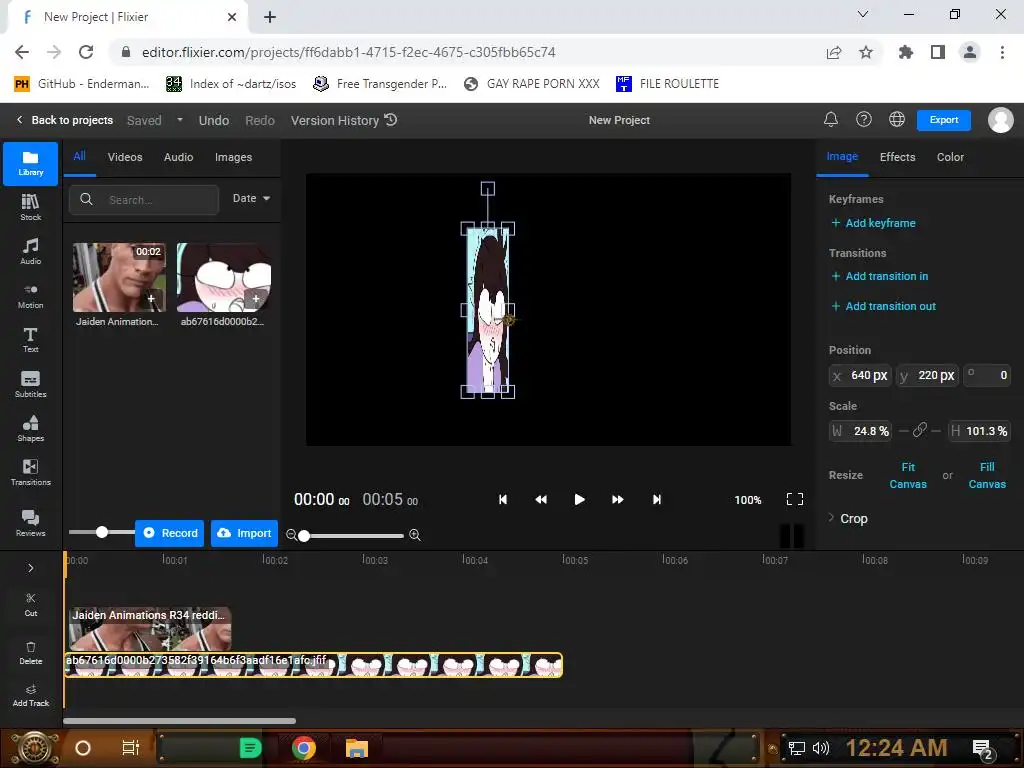Open the Stock media panel
Image resolution: width=1024 pixels, height=768 pixels.
coord(31,208)
